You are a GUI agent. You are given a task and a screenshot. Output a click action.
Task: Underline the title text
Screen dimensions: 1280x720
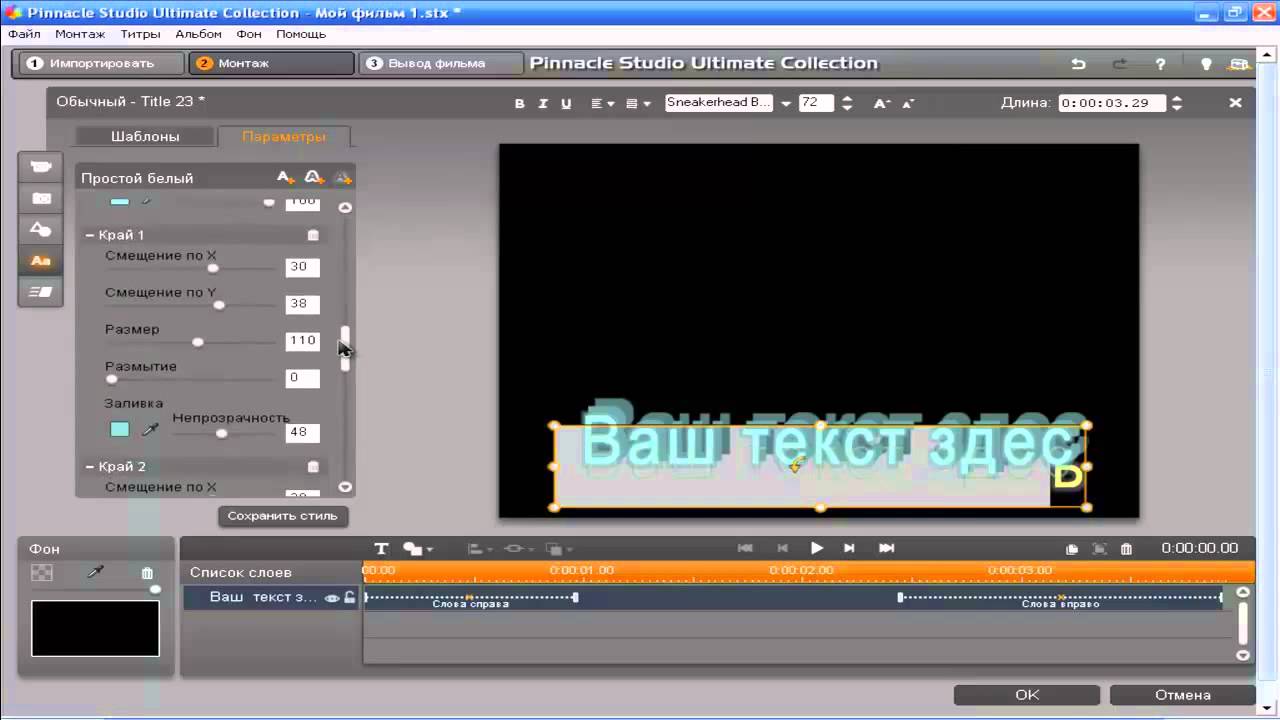(x=566, y=103)
